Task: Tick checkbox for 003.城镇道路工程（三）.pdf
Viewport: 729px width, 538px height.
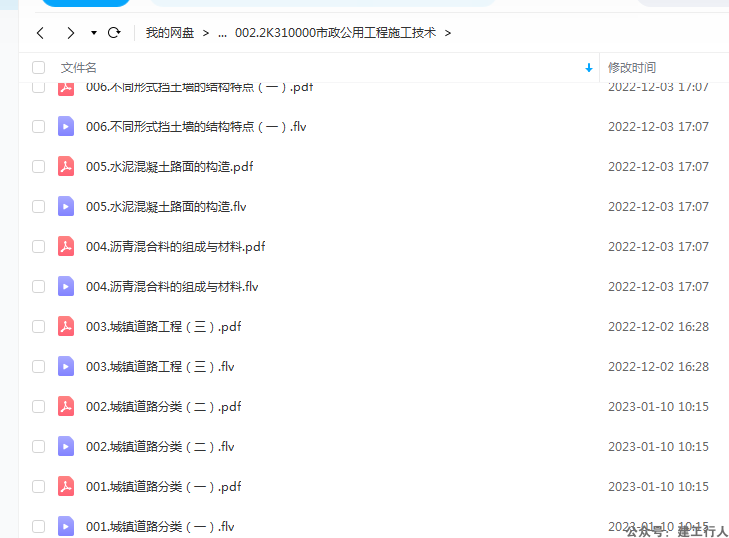Action: coord(39,326)
